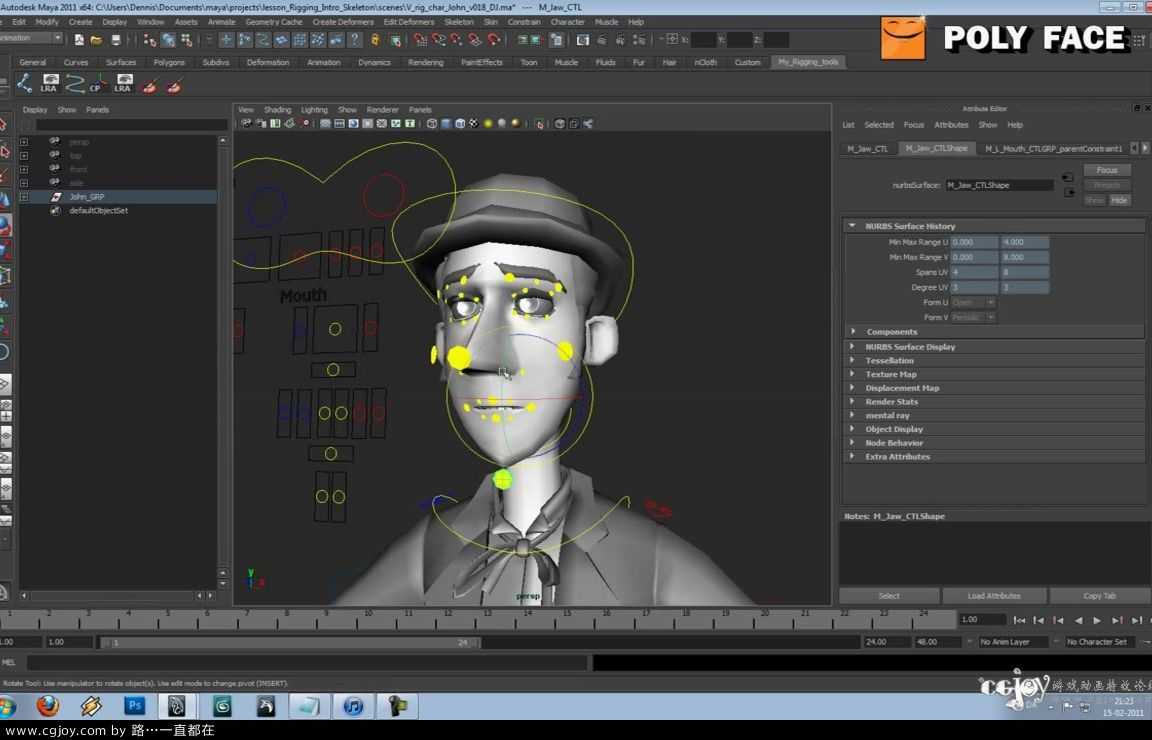Open Photoshop from the taskbar
Viewport: 1152px width, 740px height.
click(x=134, y=706)
